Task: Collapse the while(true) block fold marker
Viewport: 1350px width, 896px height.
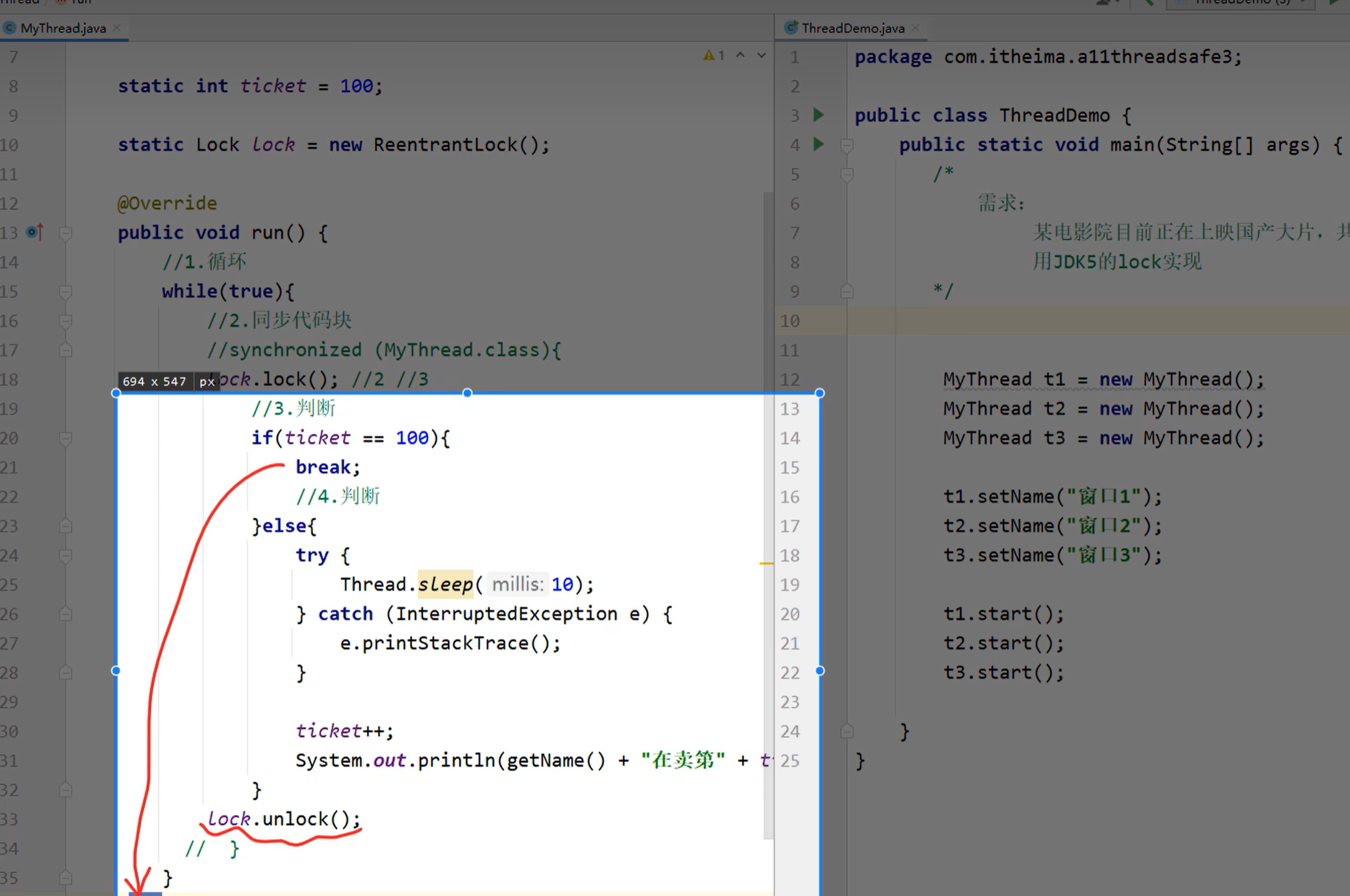Action: (65, 292)
